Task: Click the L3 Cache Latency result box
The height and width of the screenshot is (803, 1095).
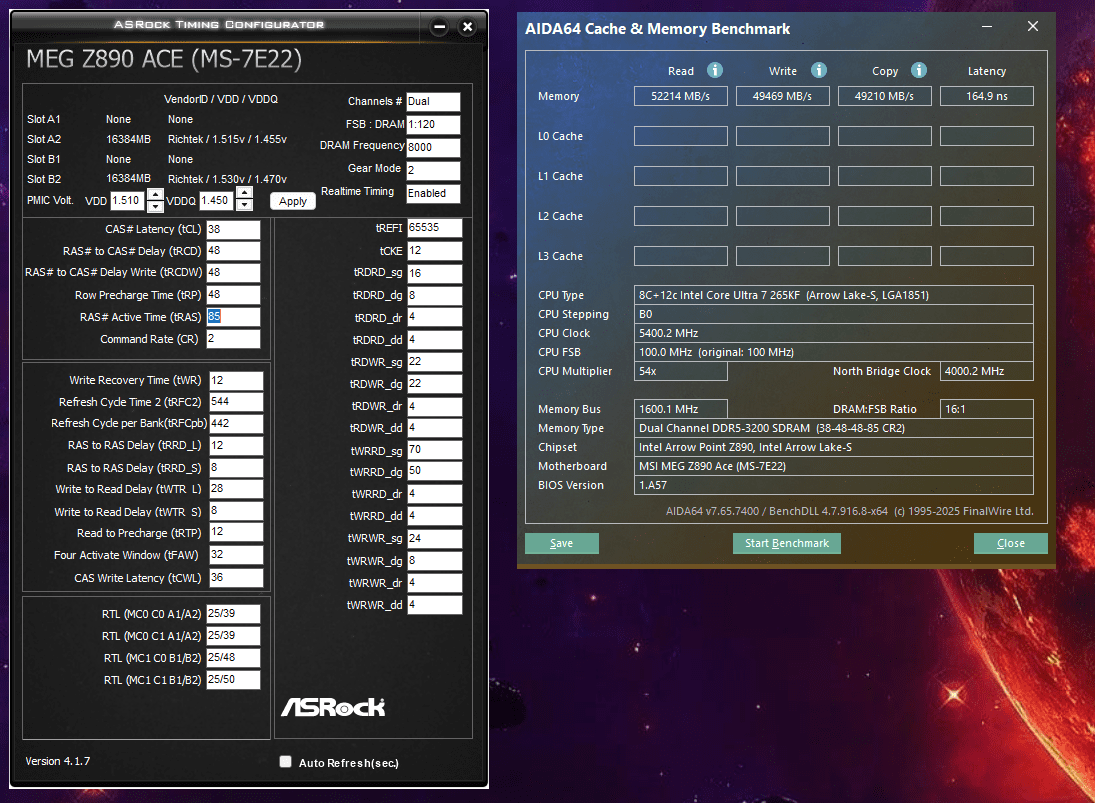Action: 986,256
